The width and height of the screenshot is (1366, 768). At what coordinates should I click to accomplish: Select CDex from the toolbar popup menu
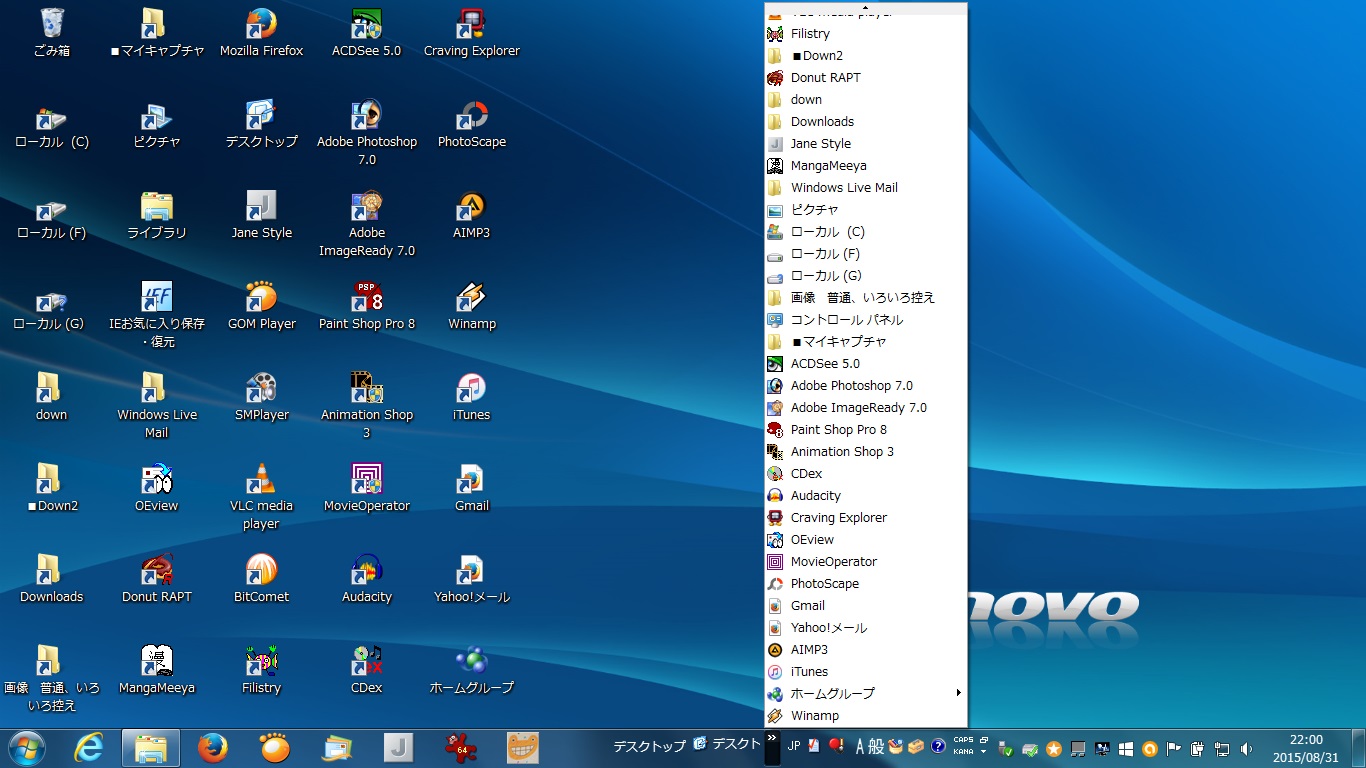coord(806,474)
